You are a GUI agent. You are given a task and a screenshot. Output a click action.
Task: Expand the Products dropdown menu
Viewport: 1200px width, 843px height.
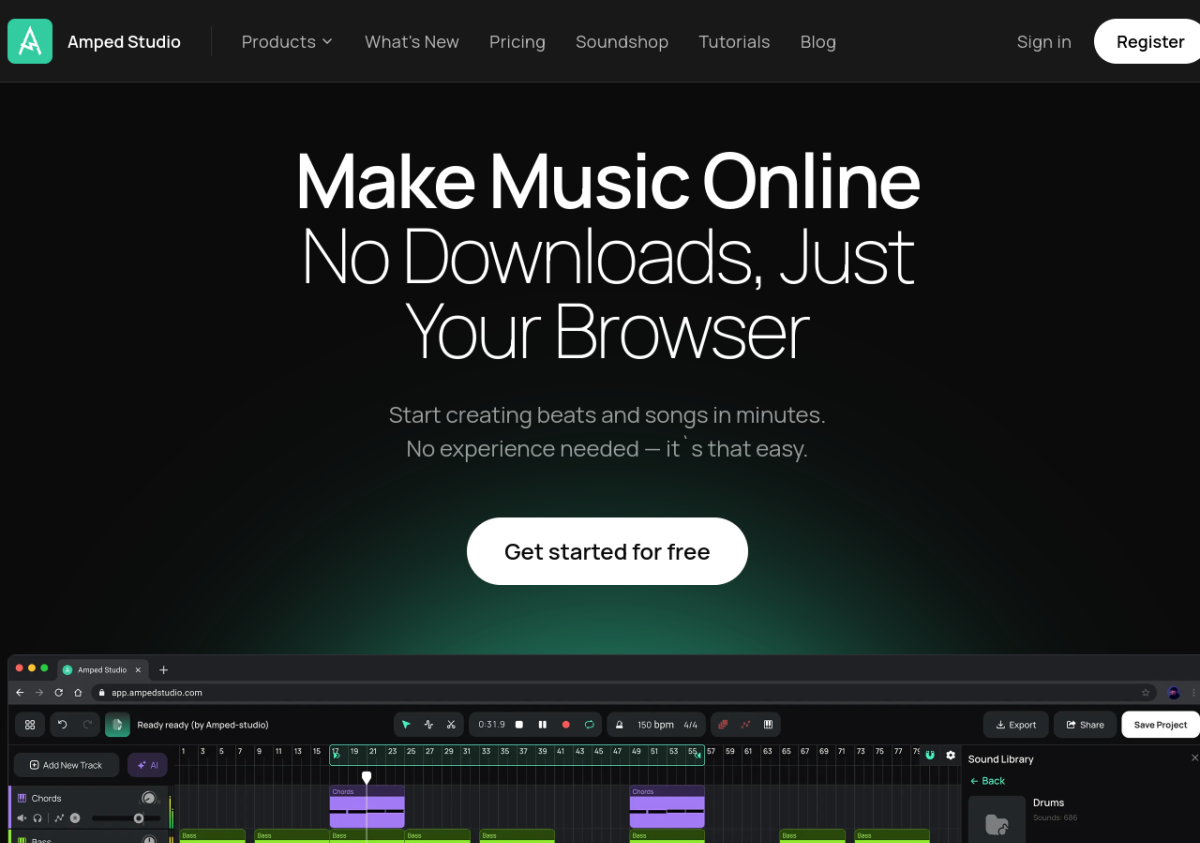[287, 42]
